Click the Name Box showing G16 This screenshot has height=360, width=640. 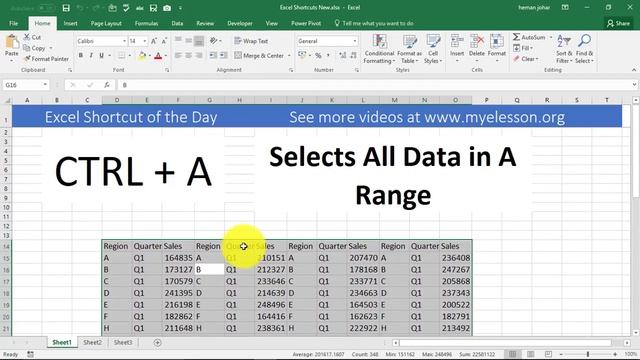[25, 85]
